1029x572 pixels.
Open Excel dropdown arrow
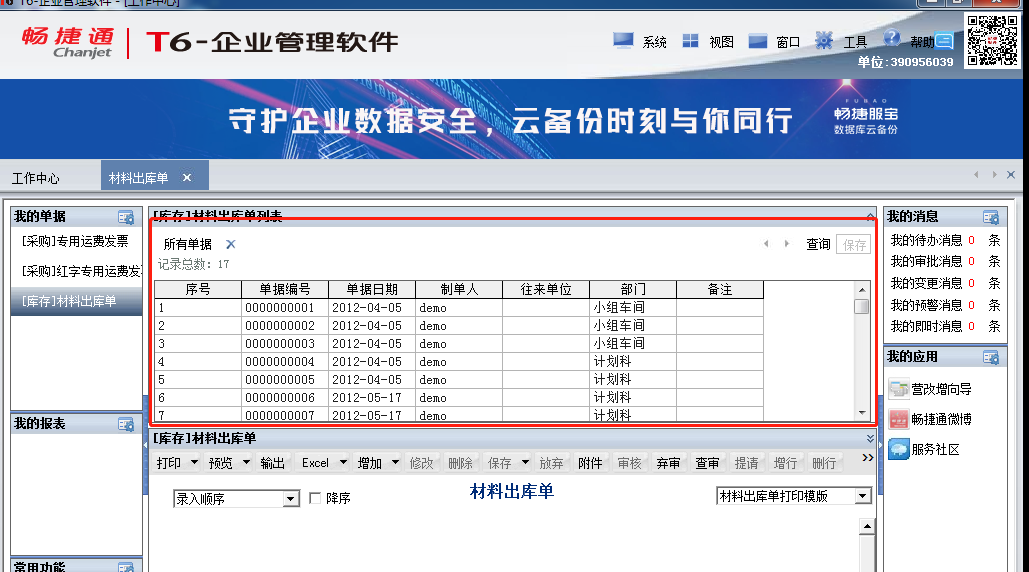[x=343, y=462]
